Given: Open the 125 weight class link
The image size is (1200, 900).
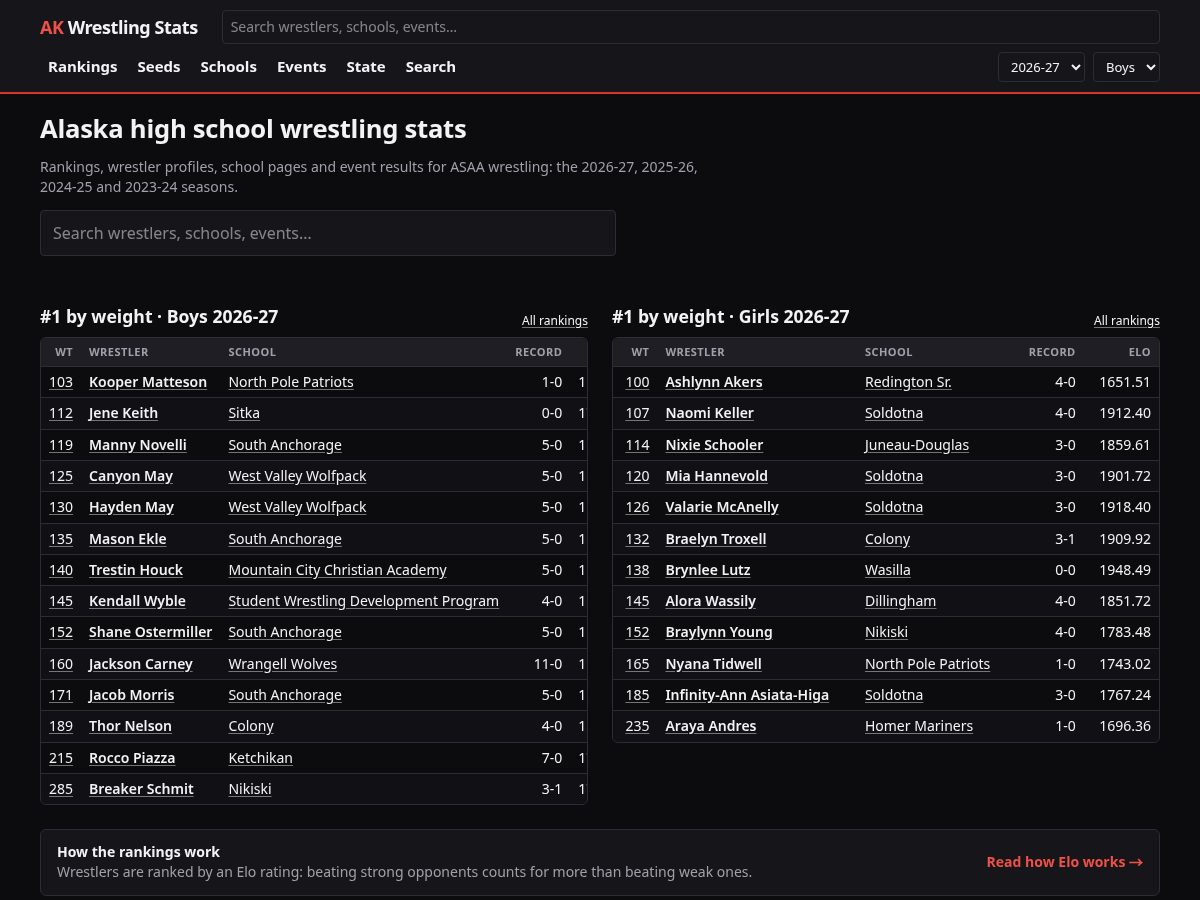Looking at the screenshot, I should tap(61, 476).
